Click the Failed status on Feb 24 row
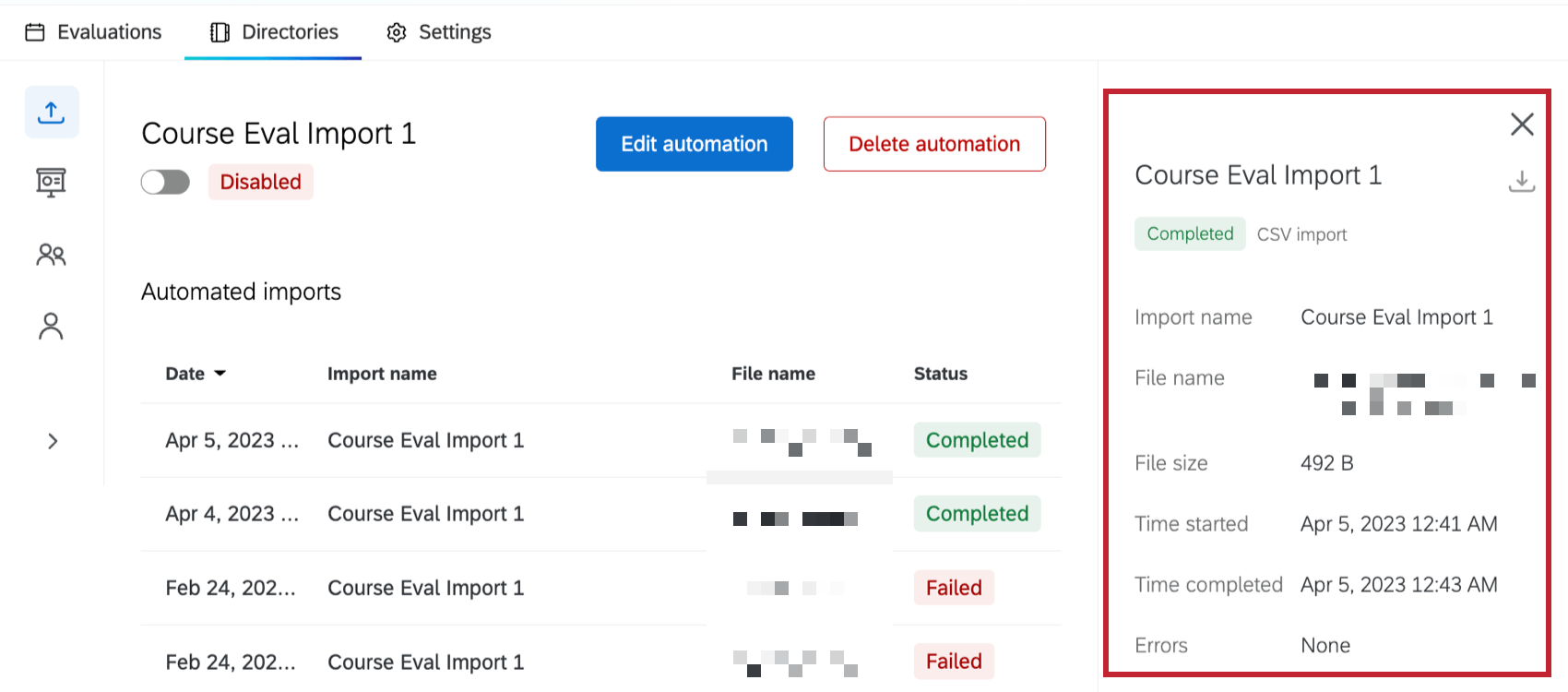1568x692 pixels. 953,587
